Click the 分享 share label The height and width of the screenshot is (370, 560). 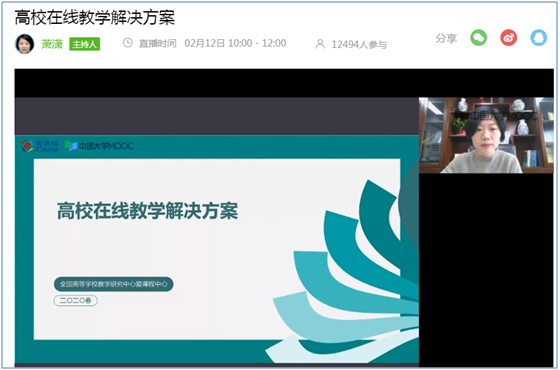(446, 38)
